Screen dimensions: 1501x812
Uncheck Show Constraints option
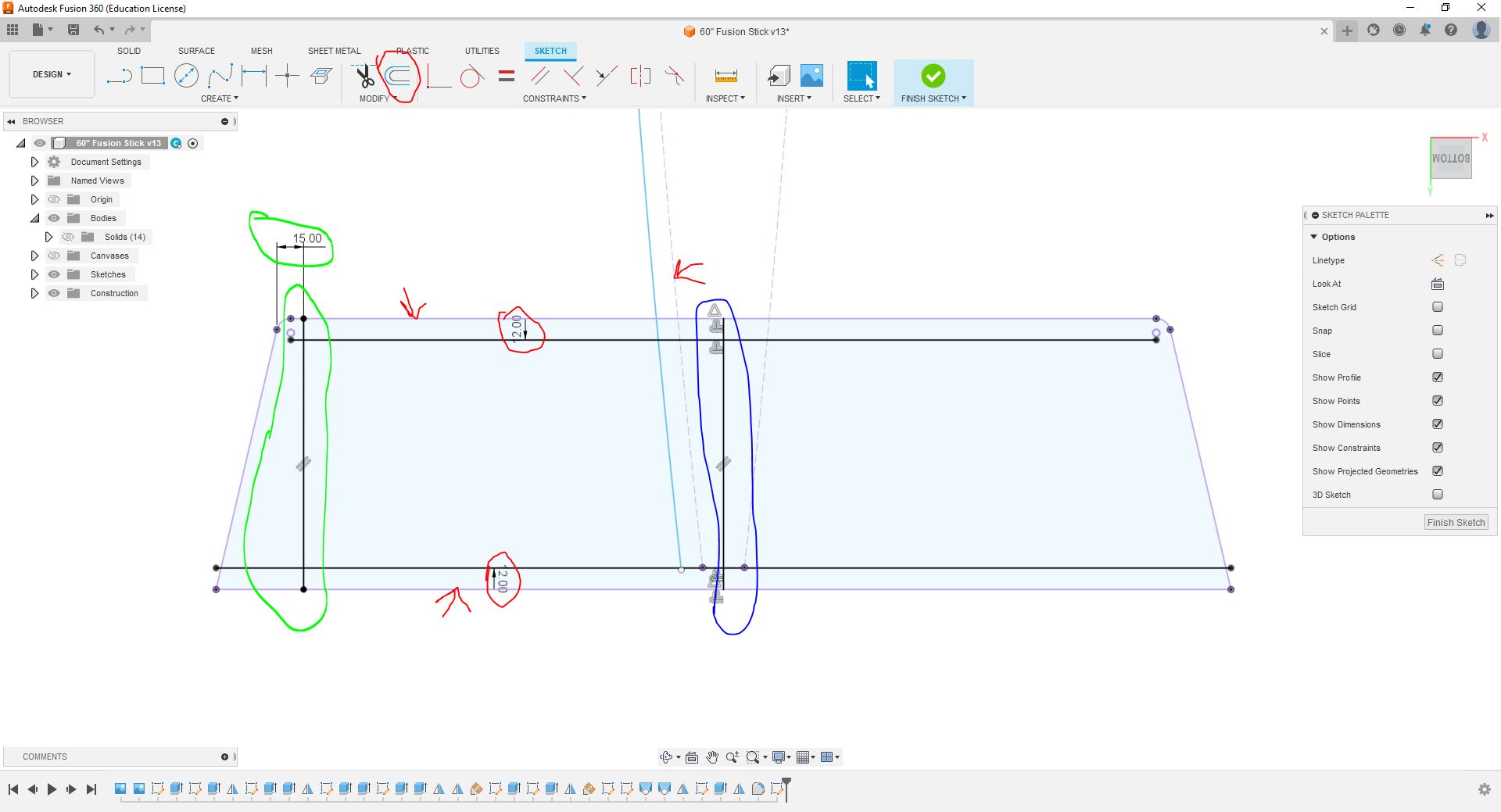[x=1437, y=448]
